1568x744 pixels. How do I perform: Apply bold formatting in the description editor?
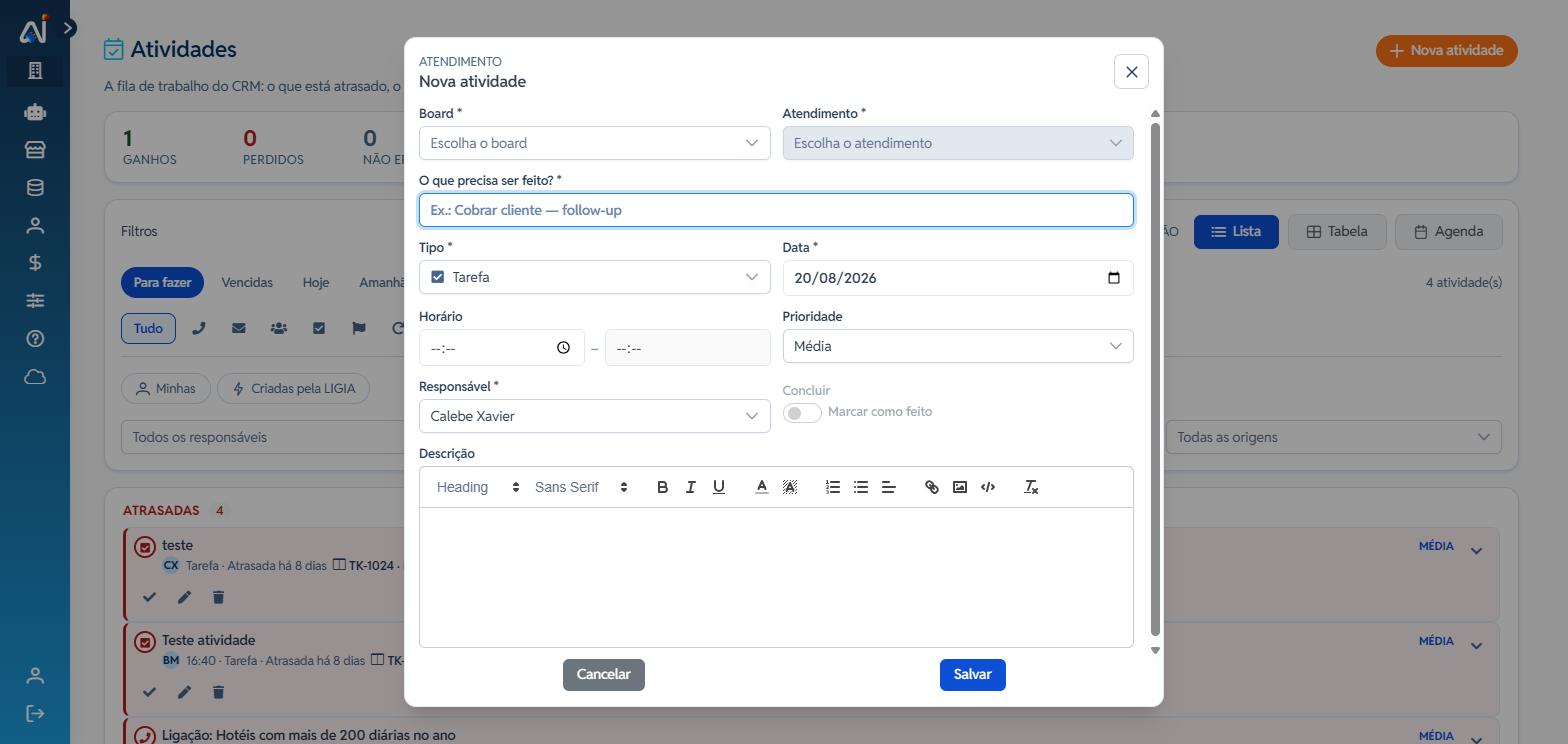click(662, 487)
